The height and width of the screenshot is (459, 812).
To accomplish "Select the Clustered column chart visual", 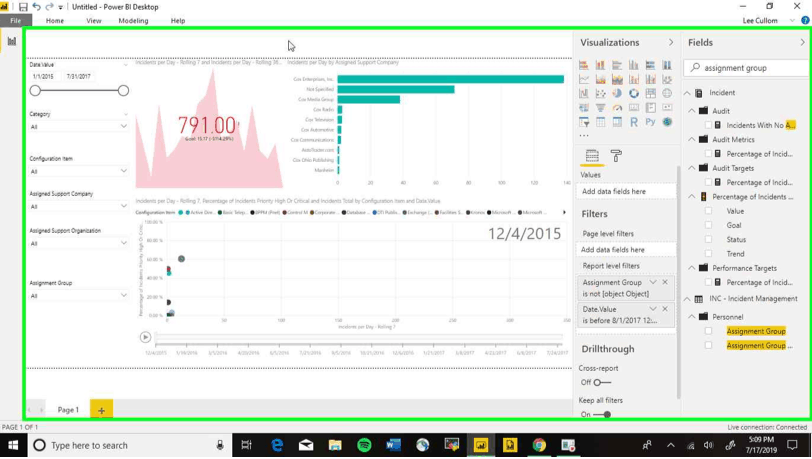I will tap(634, 65).
